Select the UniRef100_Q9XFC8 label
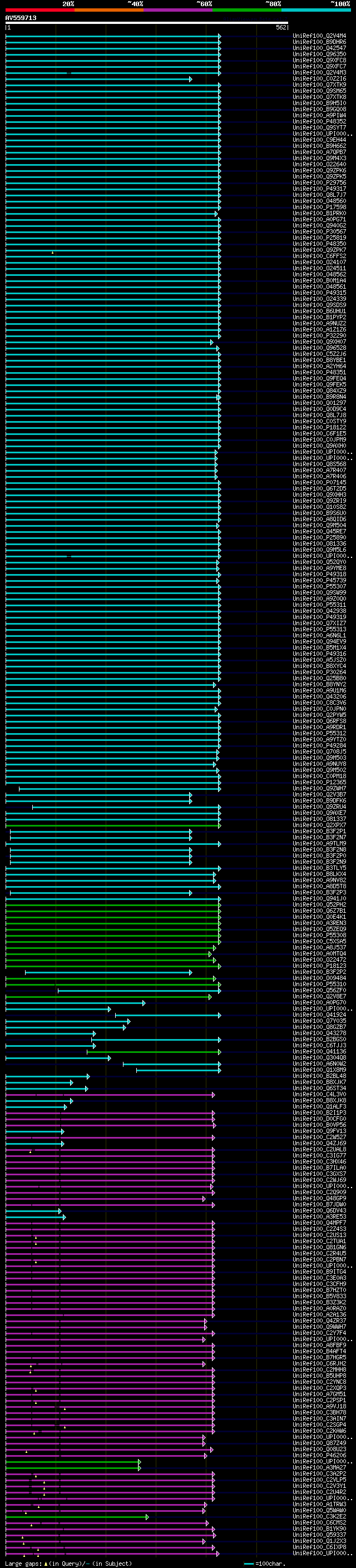 319,60
